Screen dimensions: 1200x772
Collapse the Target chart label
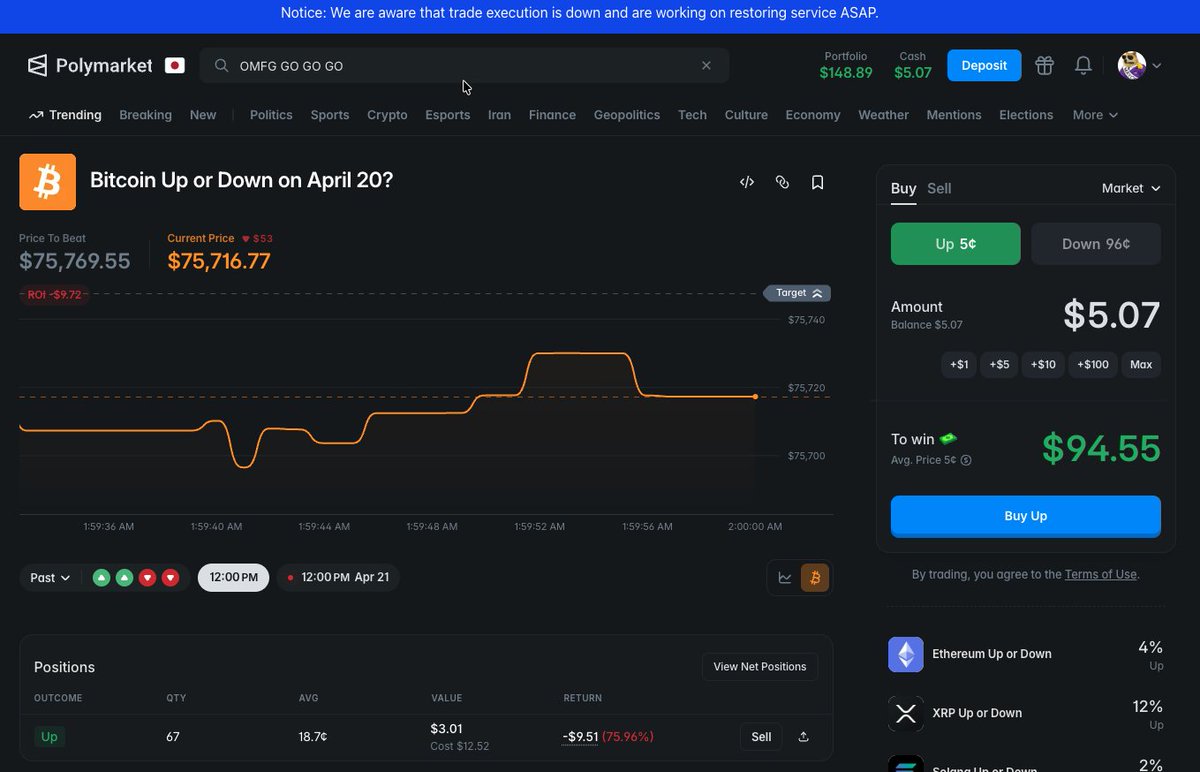(797, 293)
